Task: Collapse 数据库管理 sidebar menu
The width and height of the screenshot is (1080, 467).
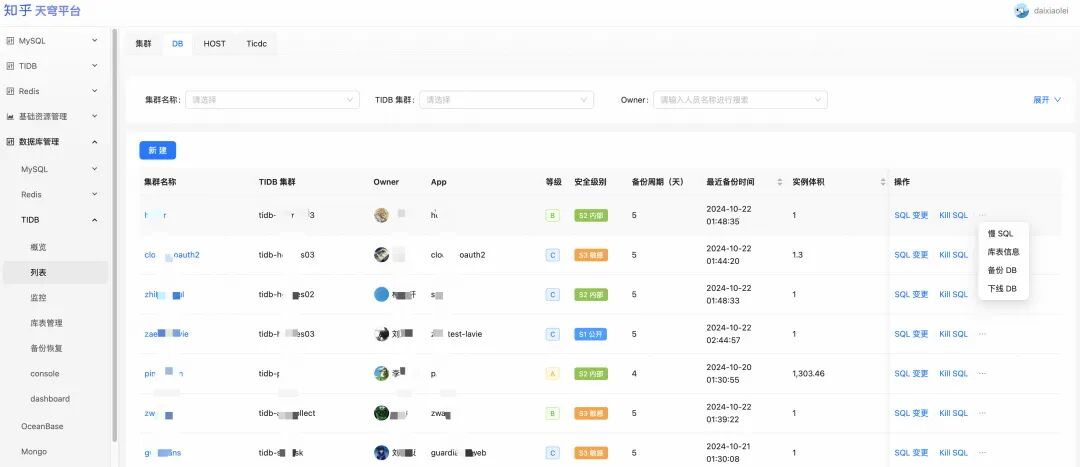Action: point(94,142)
